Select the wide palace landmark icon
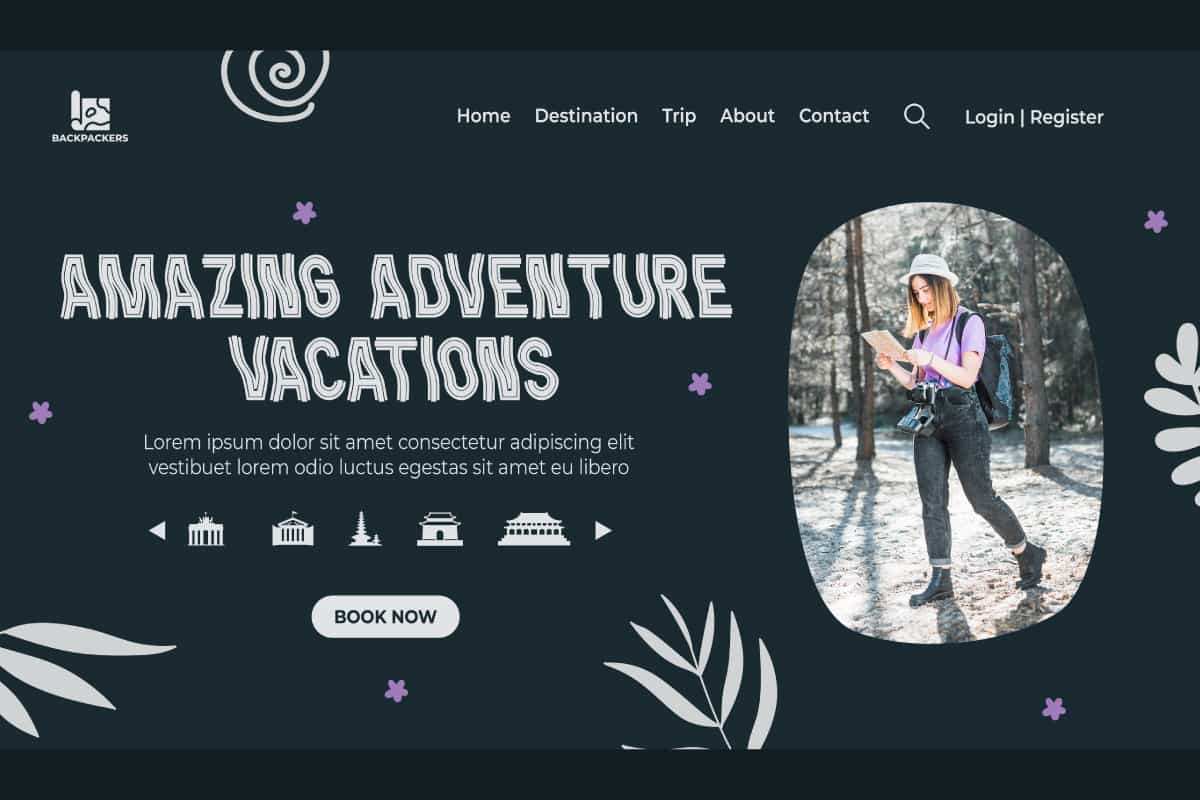This screenshot has height=800, width=1200. [534, 529]
